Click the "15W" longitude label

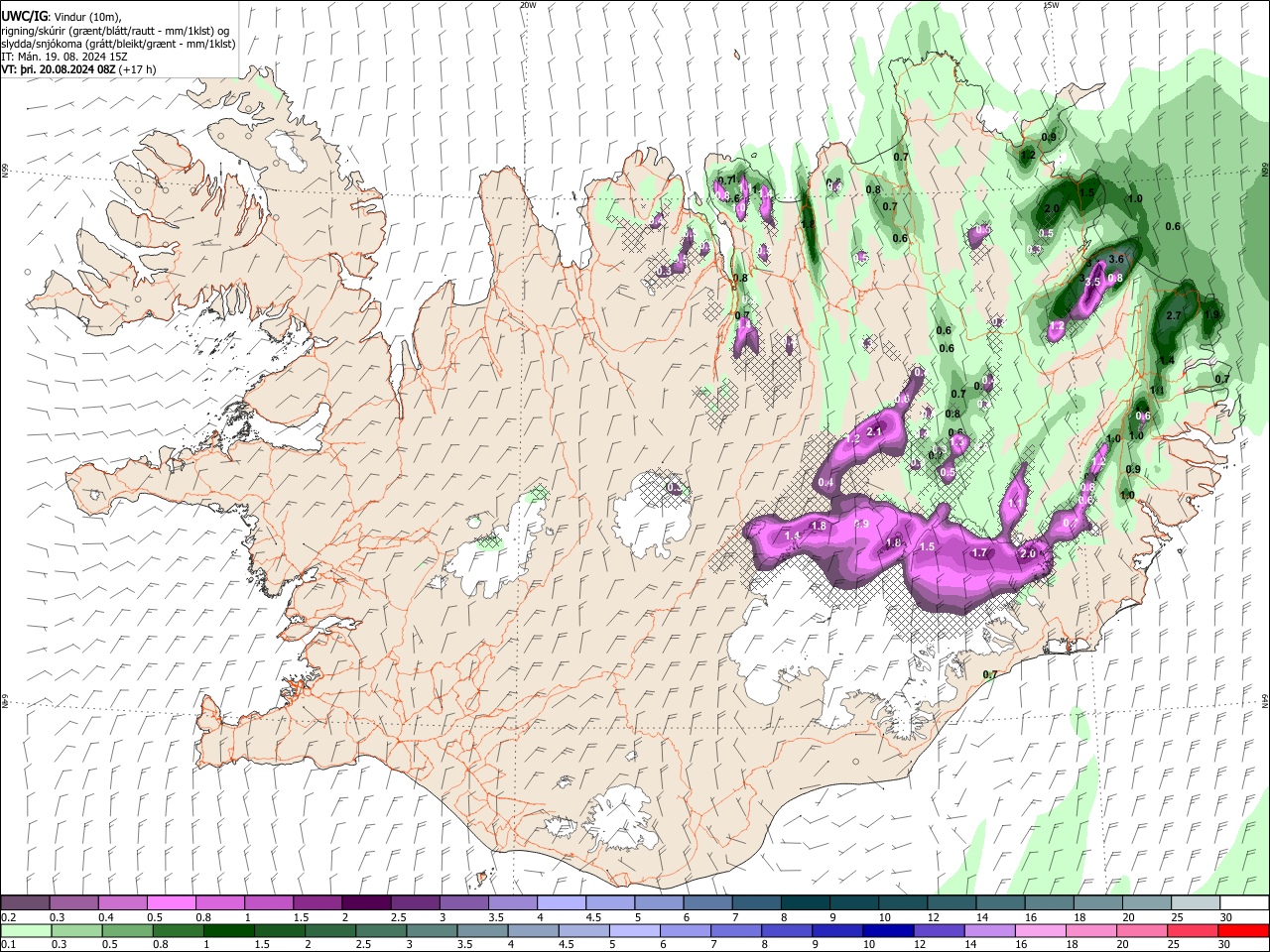pos(1052,5)
